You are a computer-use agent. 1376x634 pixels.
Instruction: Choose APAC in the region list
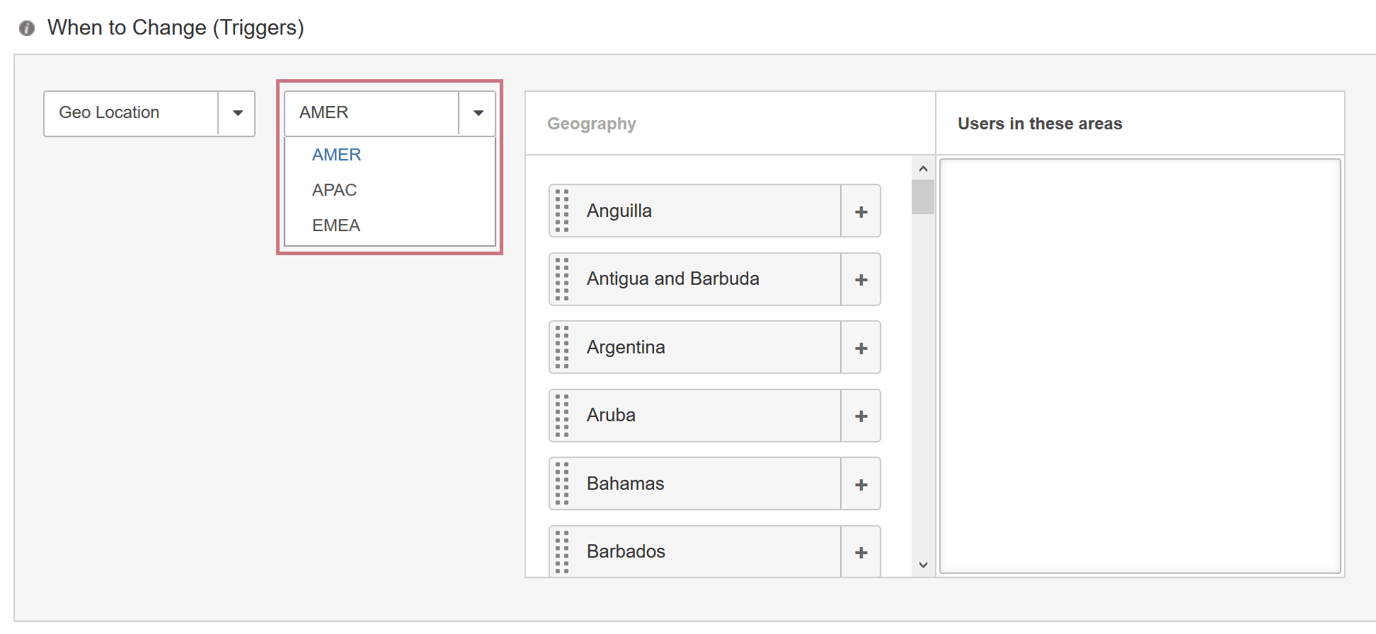click(x=334, y=190)
